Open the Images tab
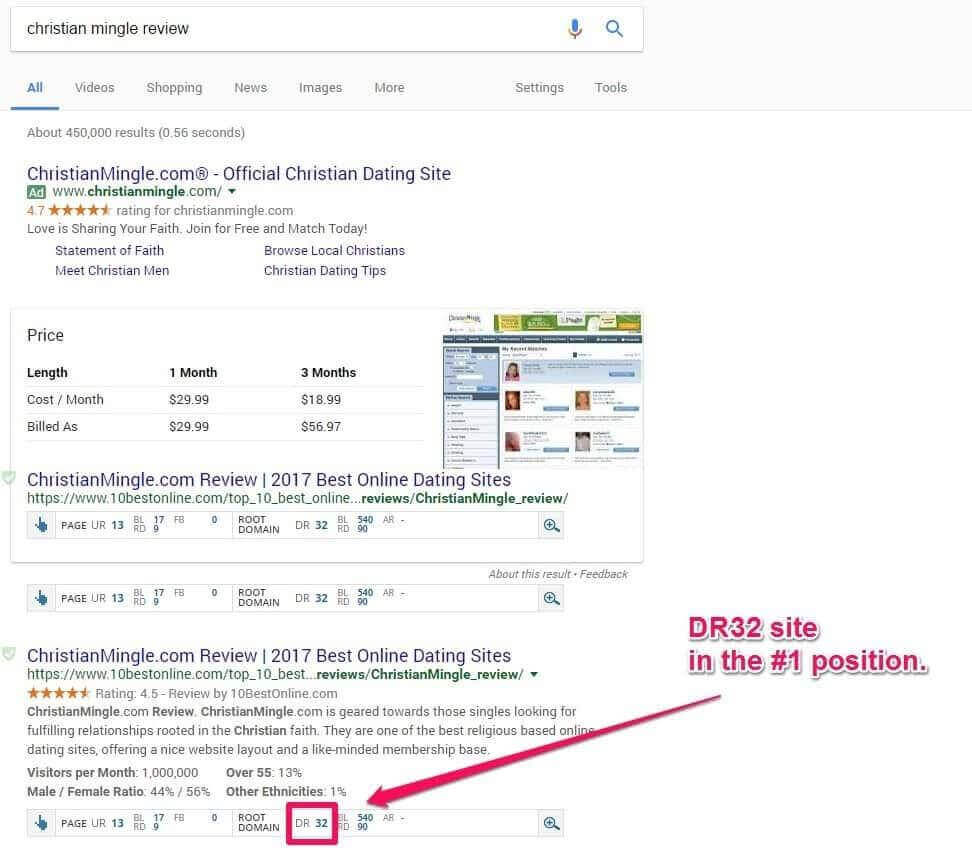 point(320,87)
